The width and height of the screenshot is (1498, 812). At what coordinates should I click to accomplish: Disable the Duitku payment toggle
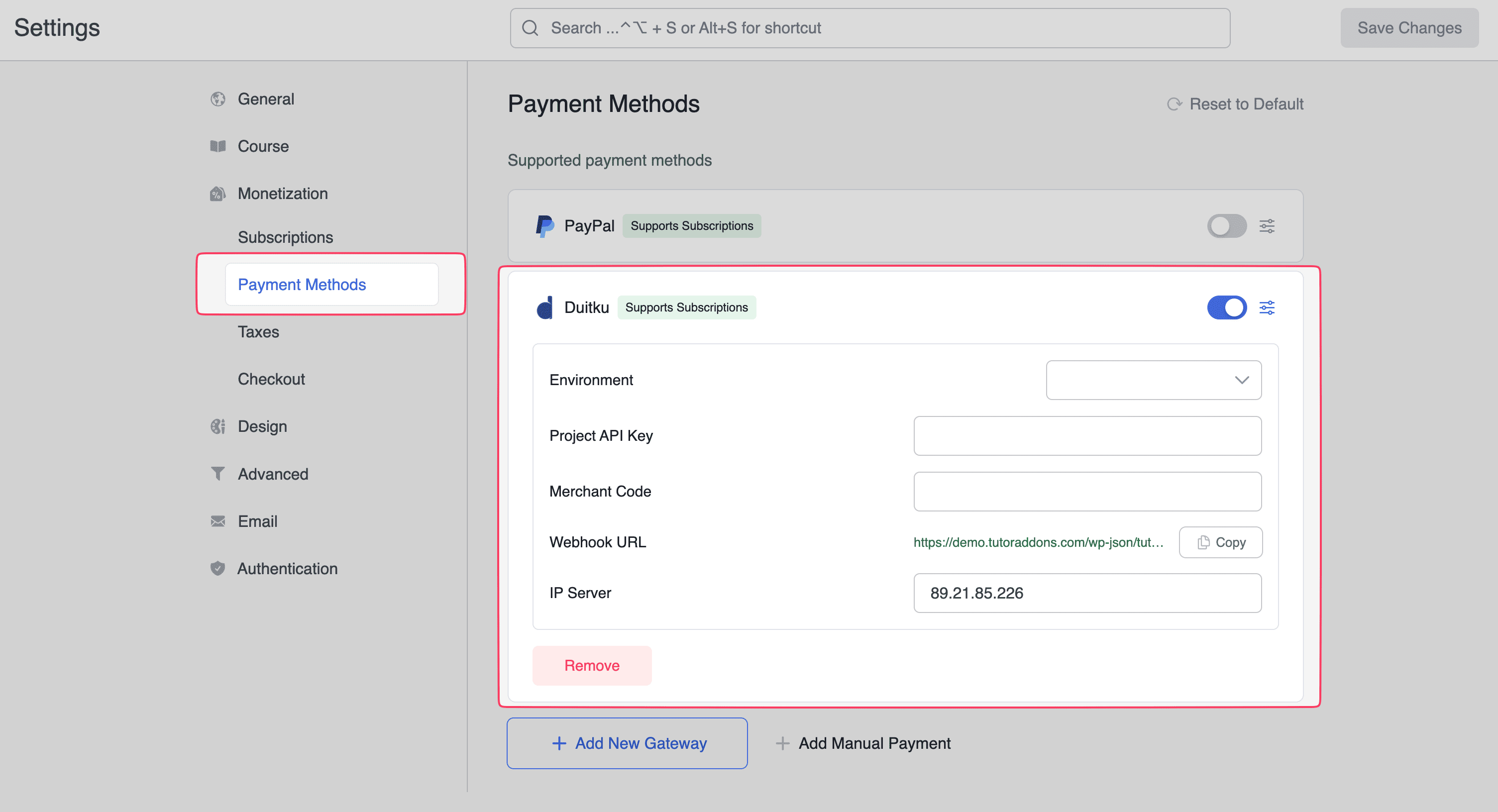click(1226, 307)
